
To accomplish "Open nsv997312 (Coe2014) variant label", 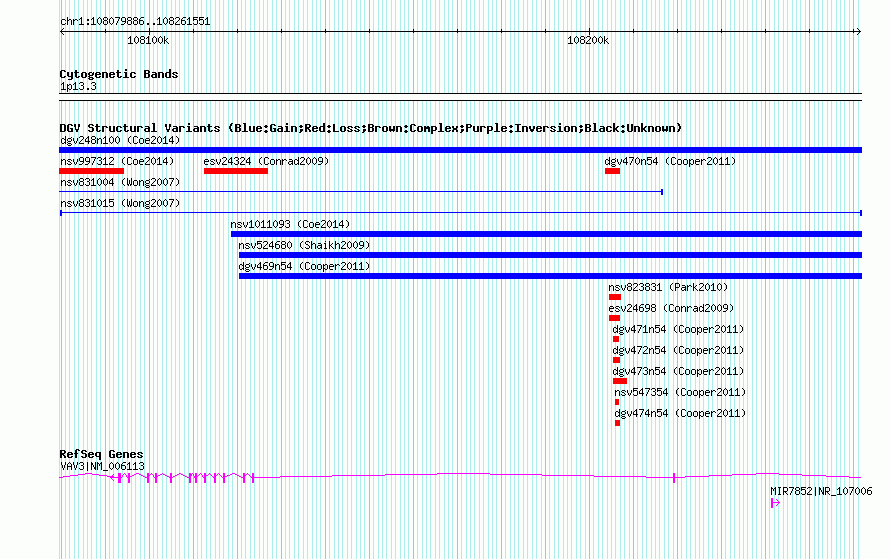I will (x=117, y=161).
